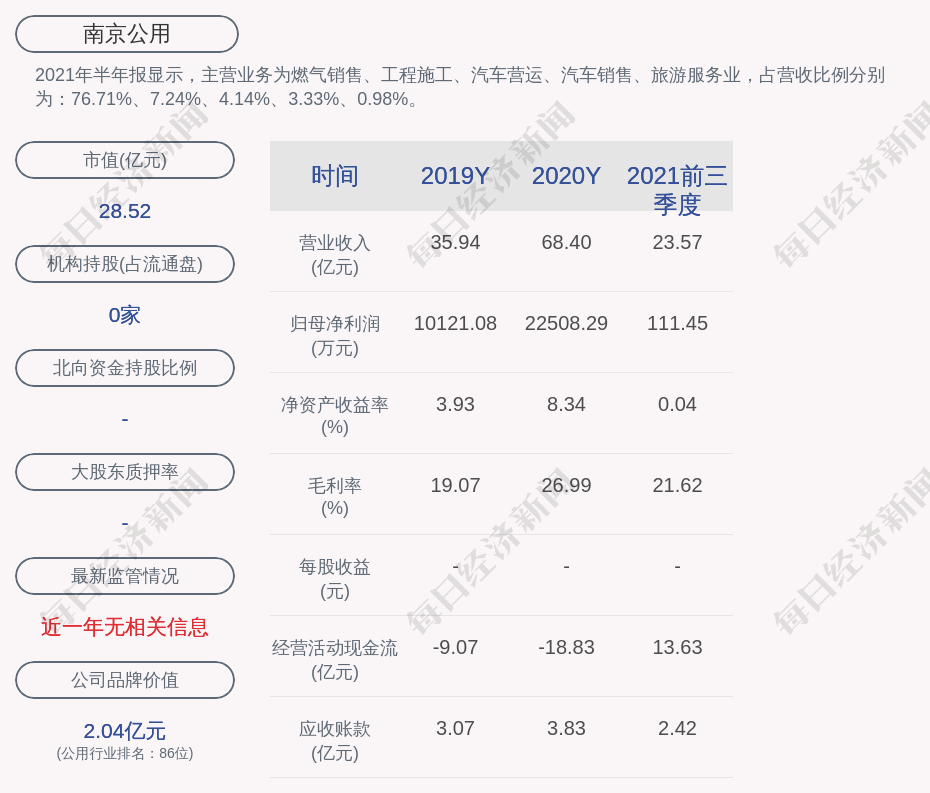This screenshot has width=930, height=793.
Task: Click the 经营活动现金流(亿元) row label
Action: pos(335,660)
